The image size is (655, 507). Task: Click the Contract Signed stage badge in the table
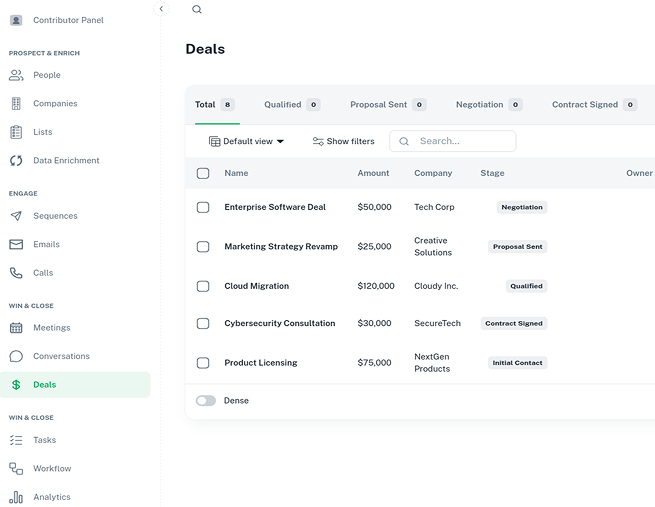(514, 323)
